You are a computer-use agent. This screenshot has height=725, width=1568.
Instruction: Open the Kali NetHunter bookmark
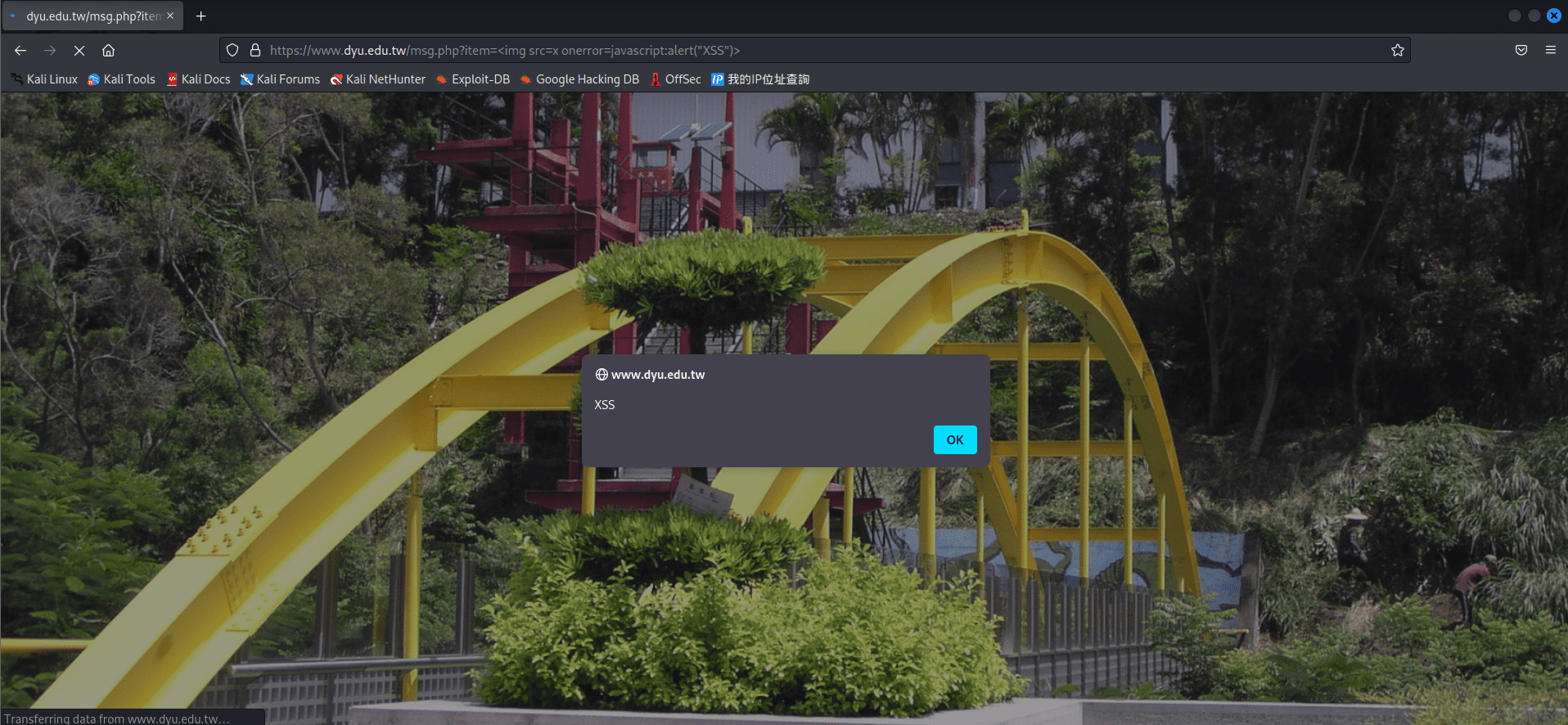click(377, 79)
